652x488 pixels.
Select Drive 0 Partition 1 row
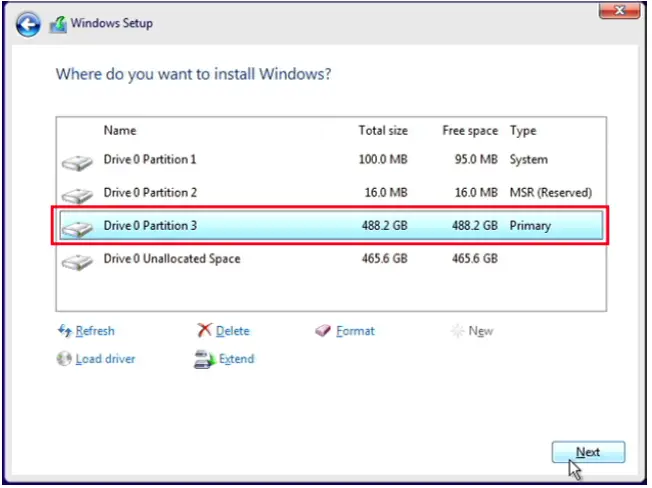[330, 160]
